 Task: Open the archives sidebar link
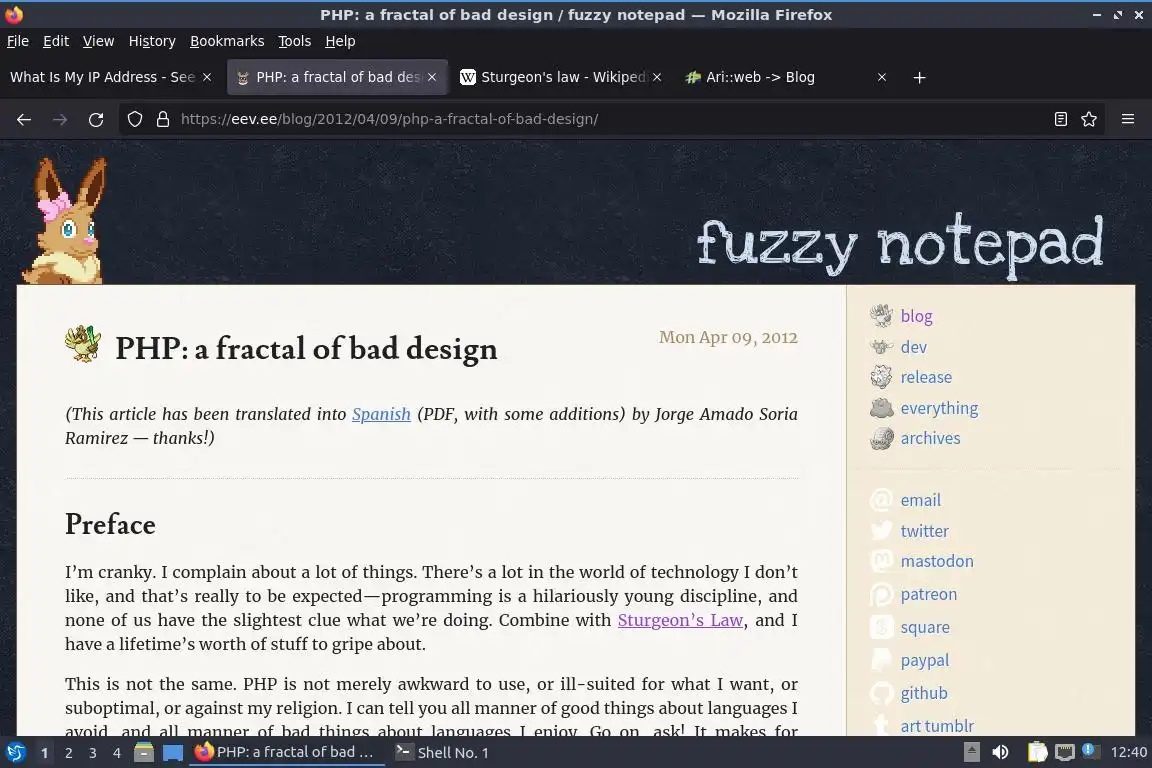click(x=930, y=438)
